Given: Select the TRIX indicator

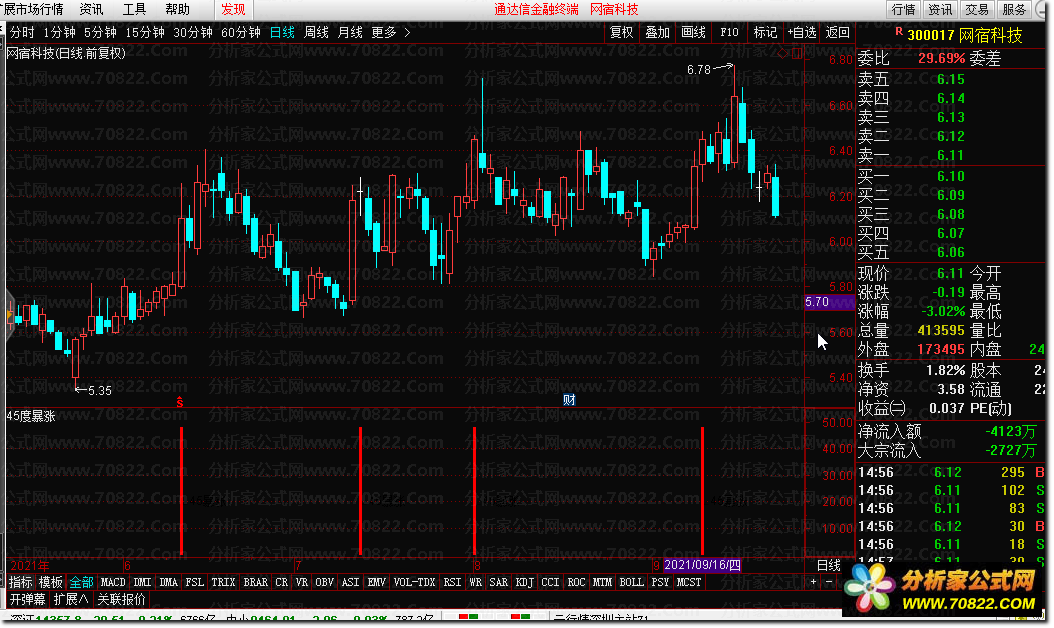Looking at the screenshot, I should tap(223, 582).
